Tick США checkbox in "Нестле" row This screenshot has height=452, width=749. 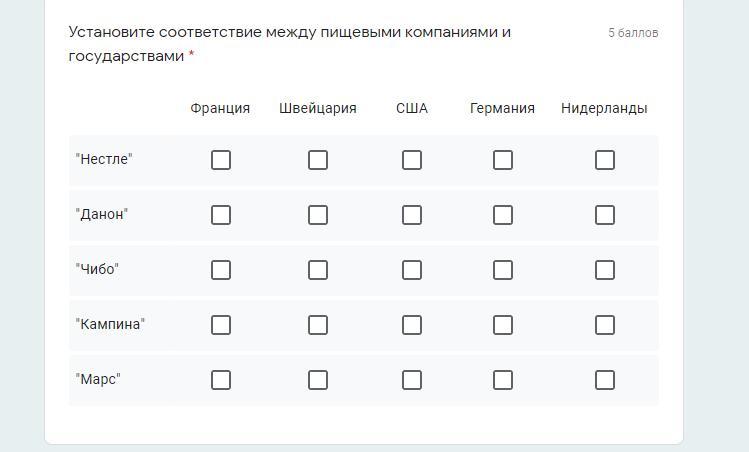[412, 160]
